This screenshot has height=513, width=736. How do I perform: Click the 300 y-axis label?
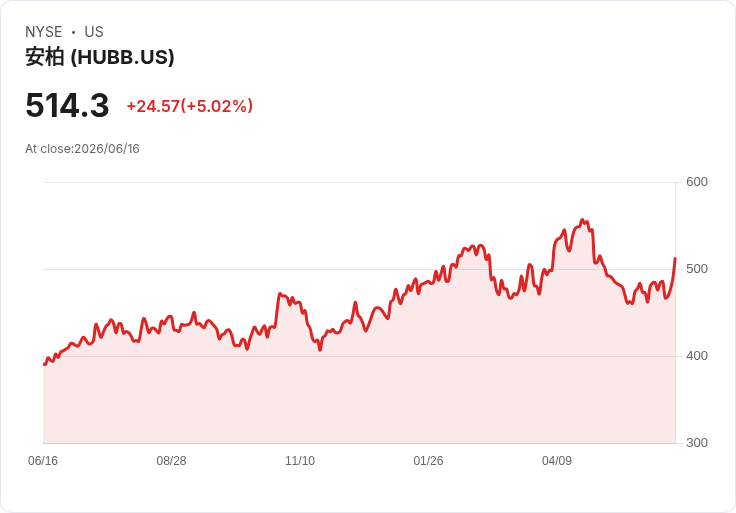[697, 443]
